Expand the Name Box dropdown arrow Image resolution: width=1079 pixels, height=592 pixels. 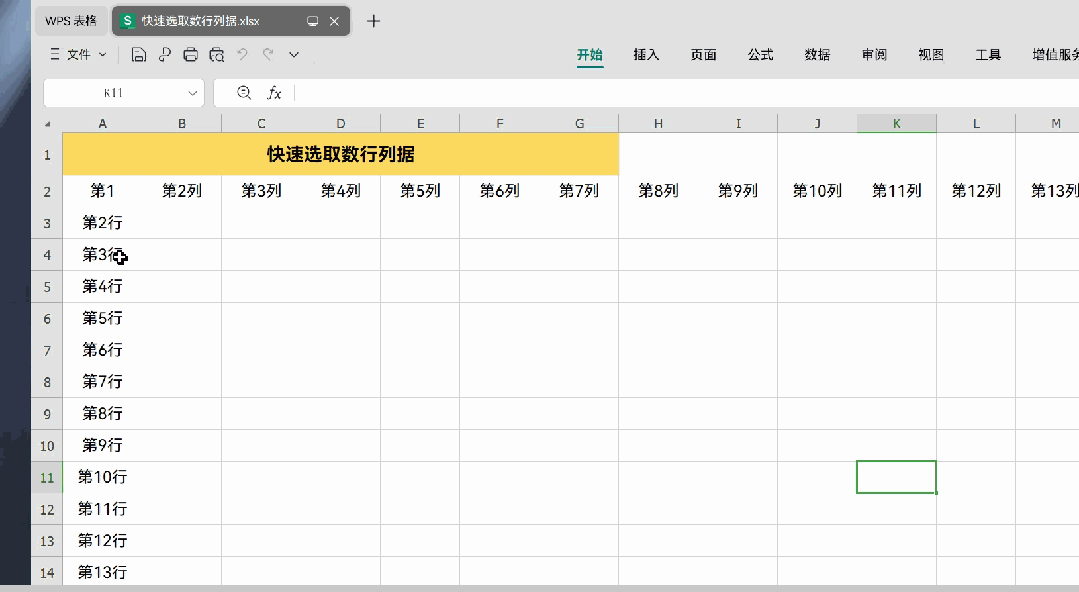(x=193, y=93)
